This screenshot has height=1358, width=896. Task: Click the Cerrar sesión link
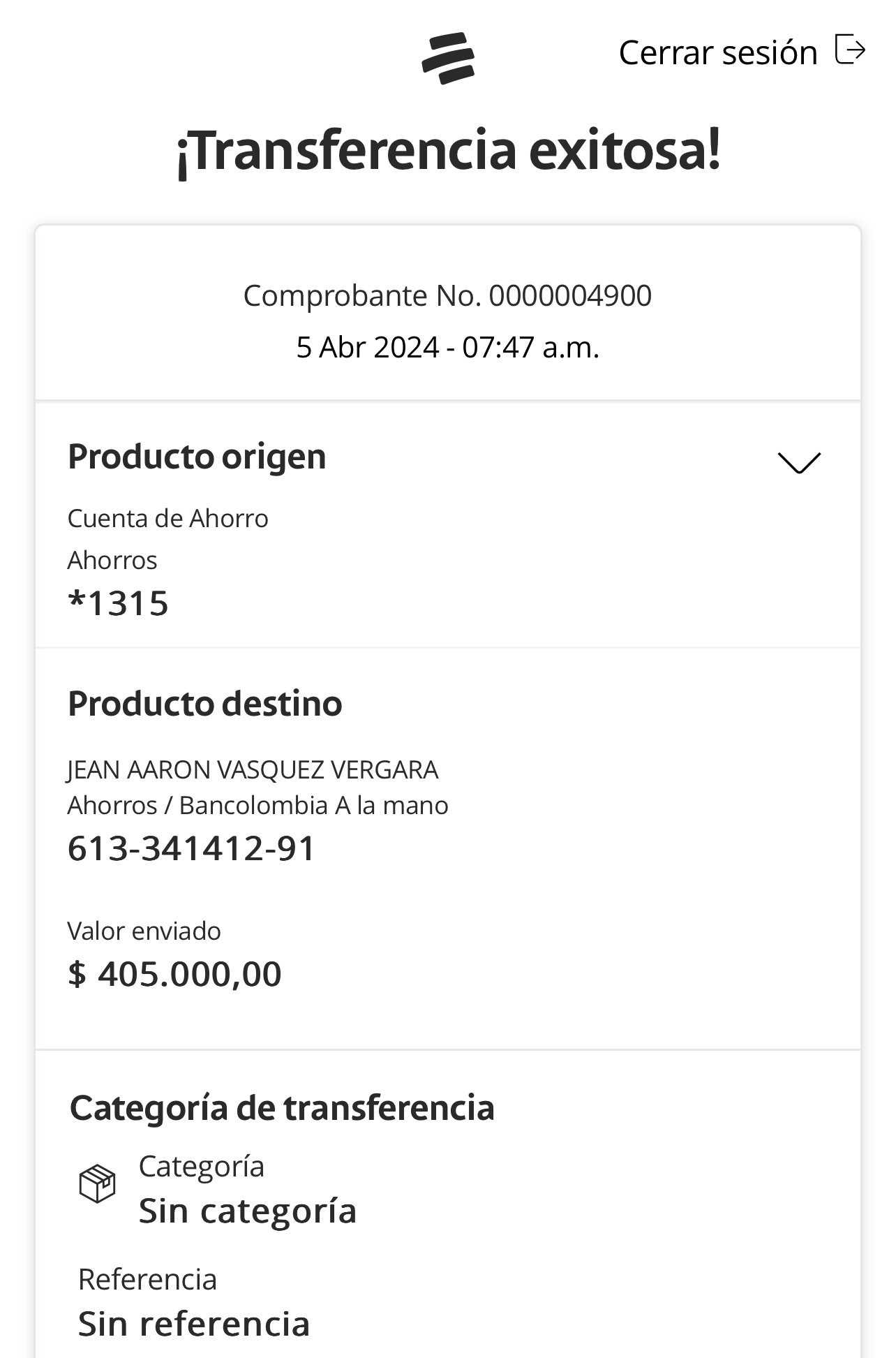click(x=717, y=53)
